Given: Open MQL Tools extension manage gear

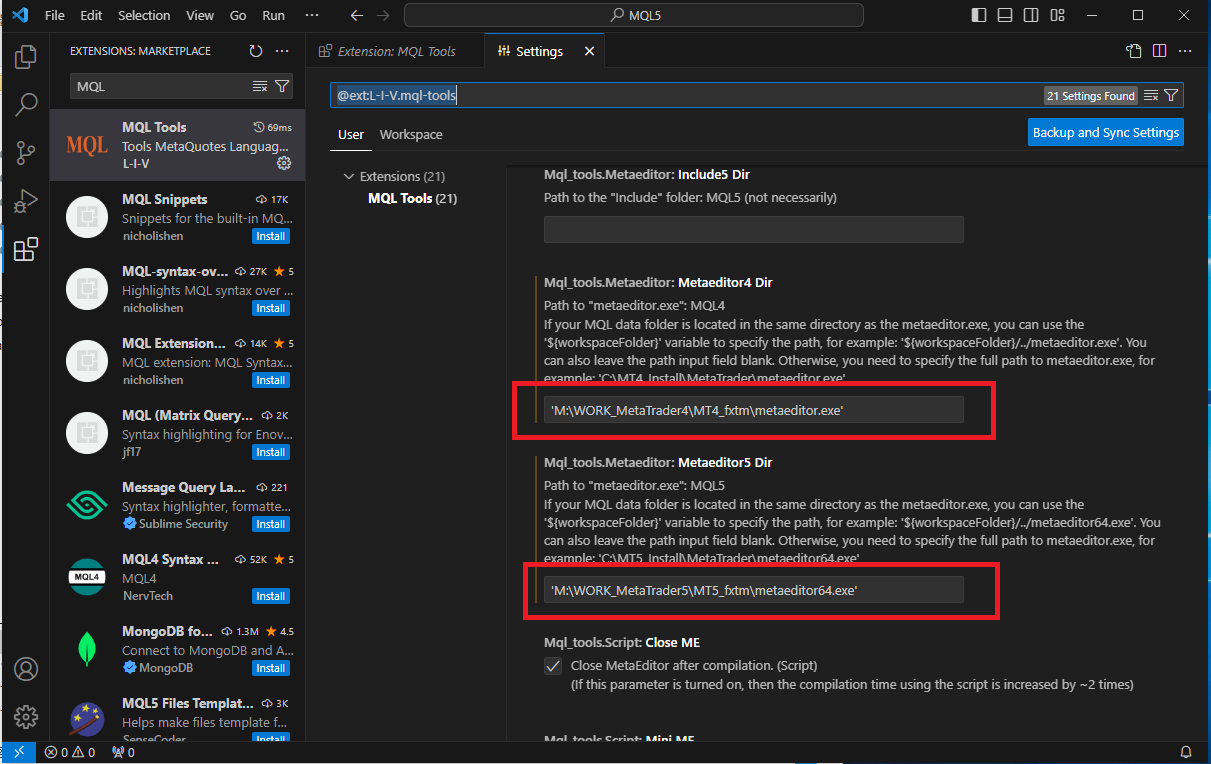Looking at the screenshot, I should (284, 163).
